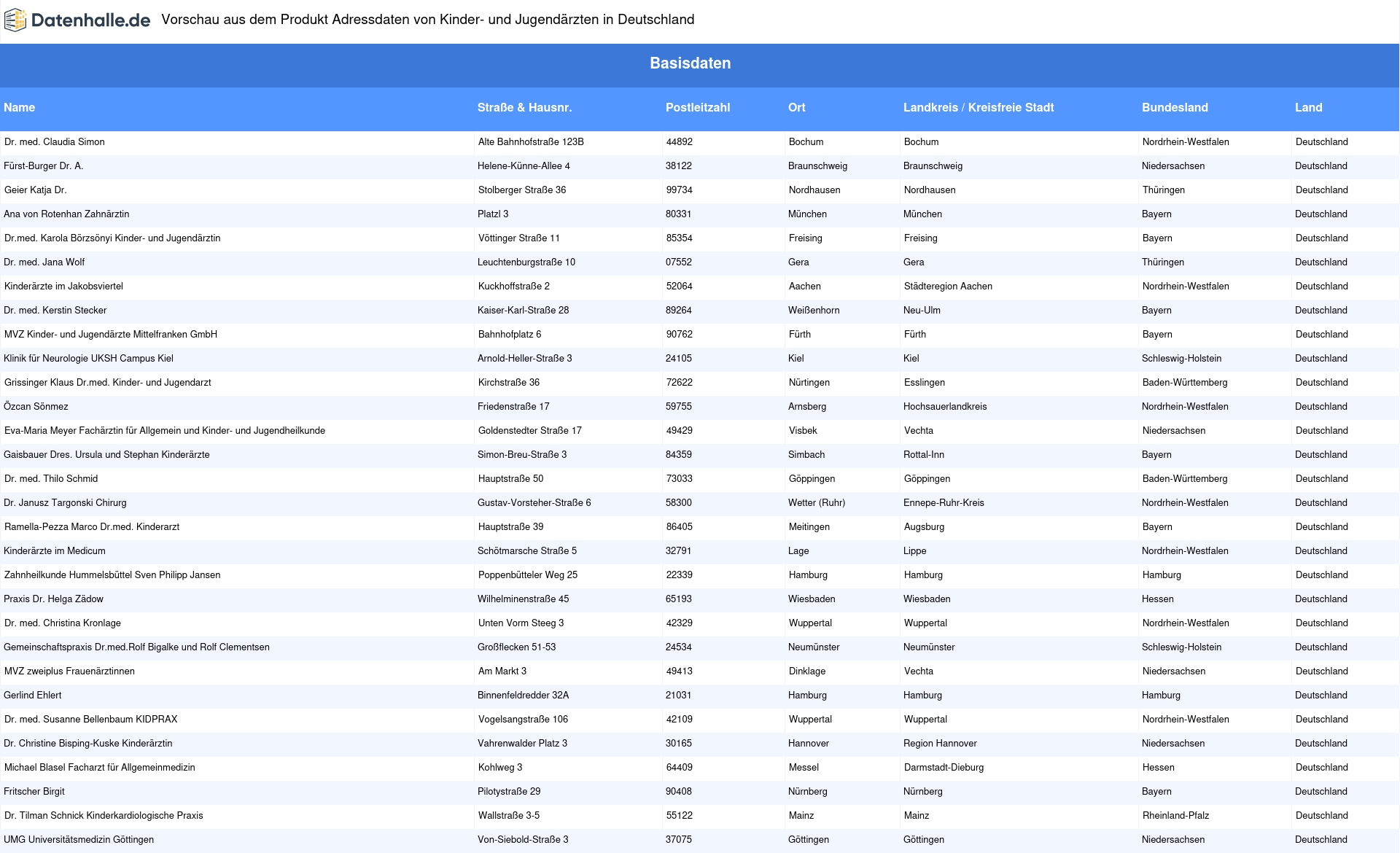The width and height of the screenshot is (1400, 853).
Task: Click UMG Universitätsmedizin Göttingen
Action: click(79, 840)
